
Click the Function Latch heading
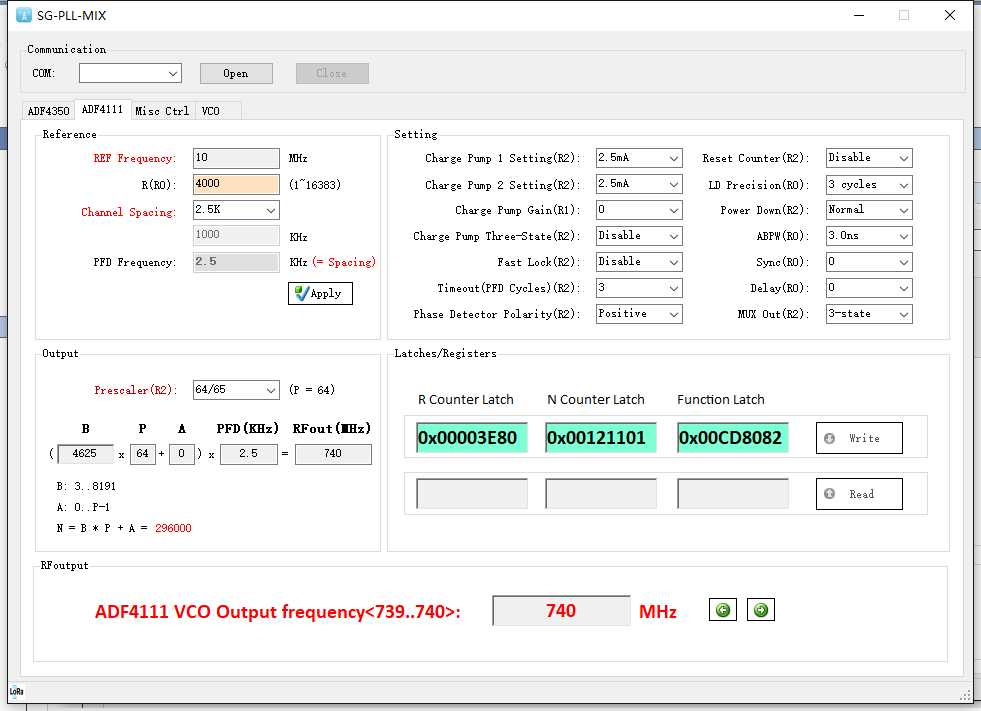click(x=721, y=400)
